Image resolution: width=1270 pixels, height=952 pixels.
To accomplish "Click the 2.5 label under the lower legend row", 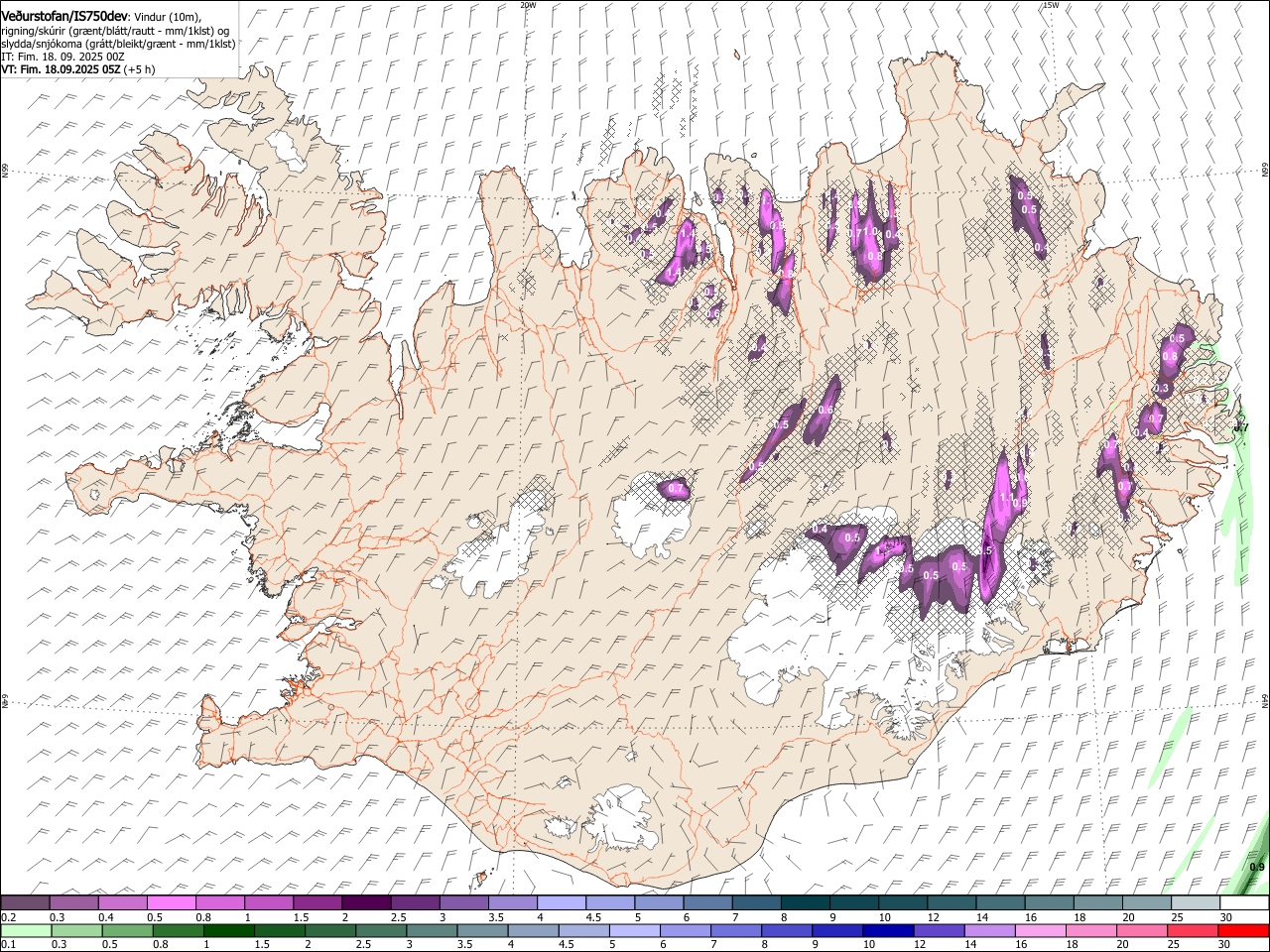I will [363, 945].
